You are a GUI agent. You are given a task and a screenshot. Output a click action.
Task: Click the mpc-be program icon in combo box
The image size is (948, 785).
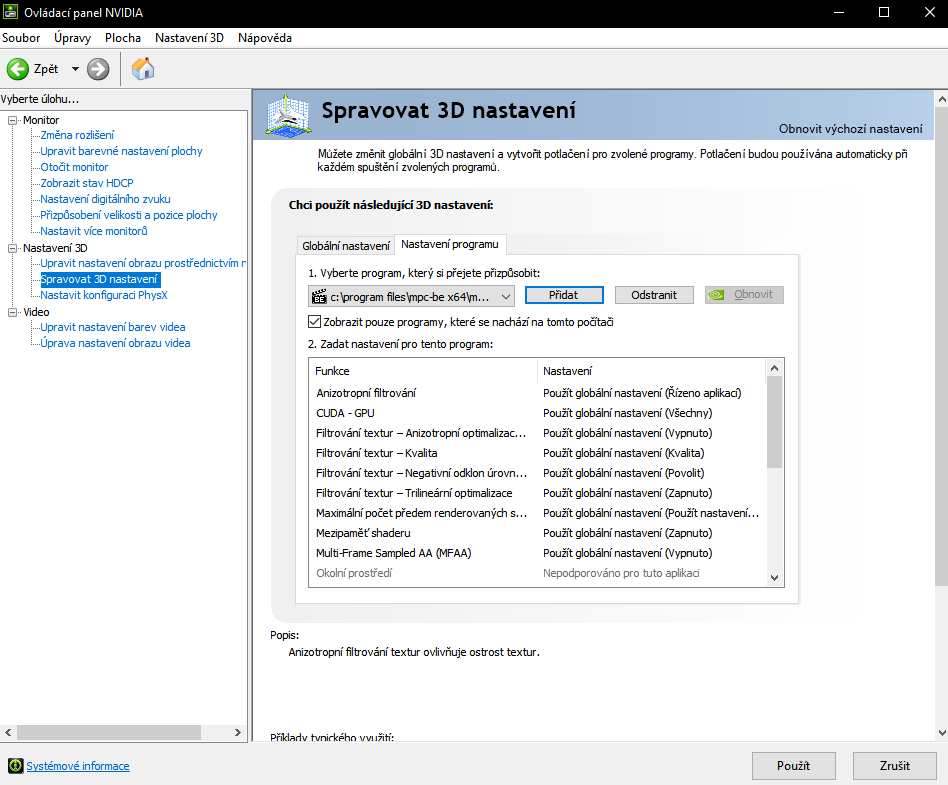[x=319, y=296]
